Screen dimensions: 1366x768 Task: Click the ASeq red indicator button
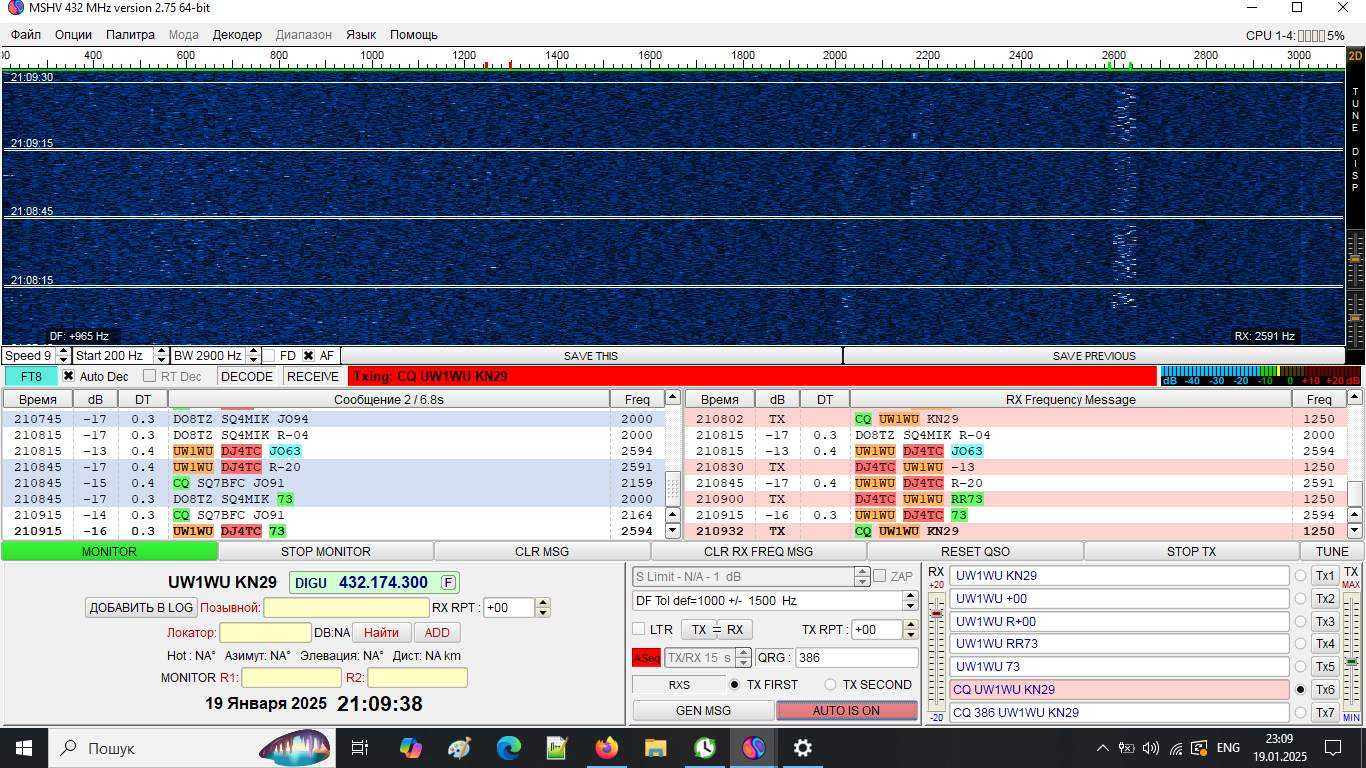[646, 658]
